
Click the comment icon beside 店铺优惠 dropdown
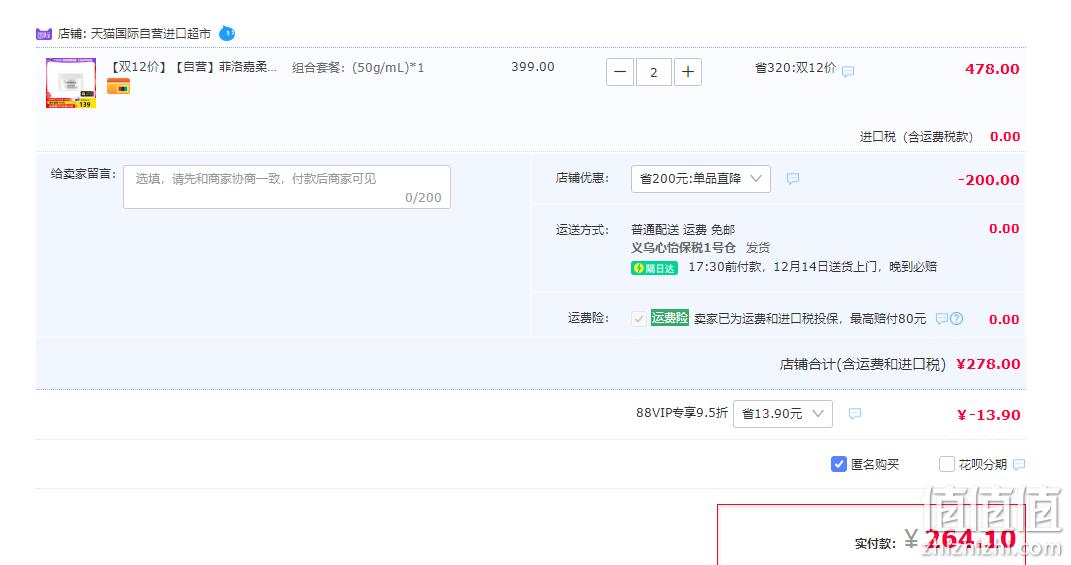tap(792, 178)
